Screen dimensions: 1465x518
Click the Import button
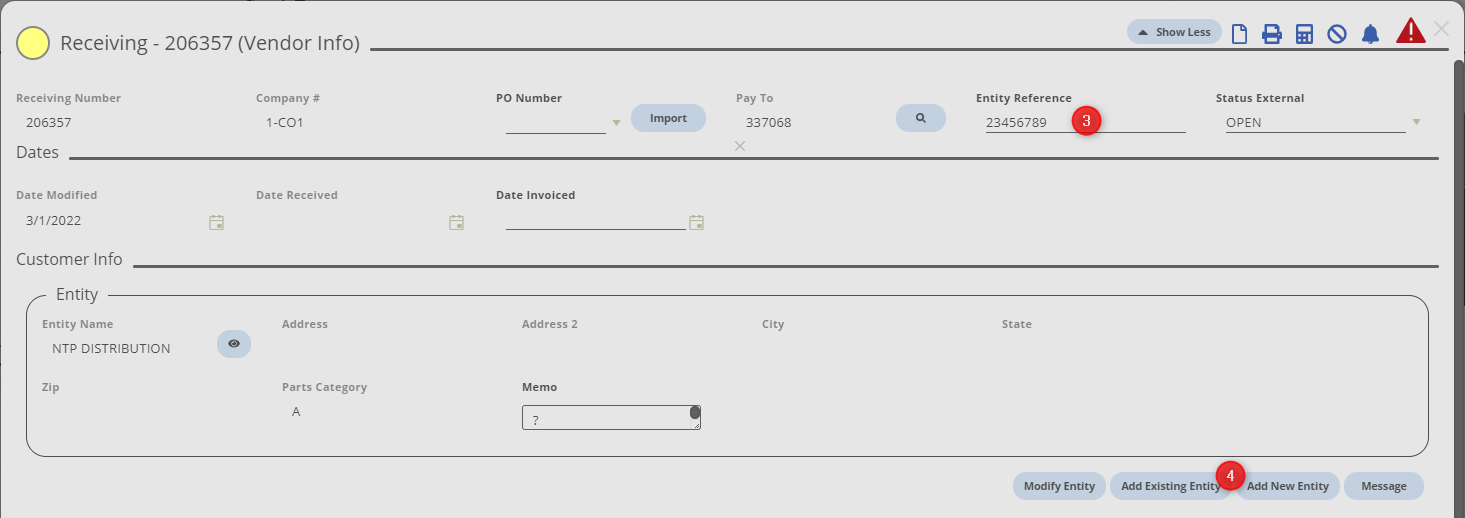pyautogui.click(x=668, y=118)
